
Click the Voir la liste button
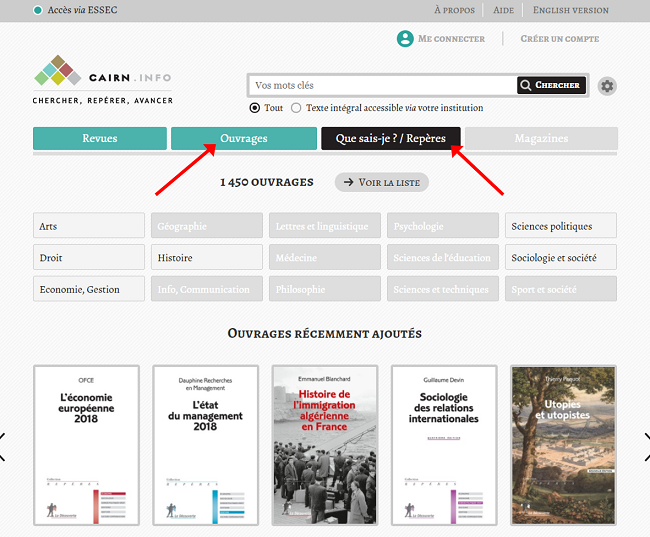pos(381,182)
